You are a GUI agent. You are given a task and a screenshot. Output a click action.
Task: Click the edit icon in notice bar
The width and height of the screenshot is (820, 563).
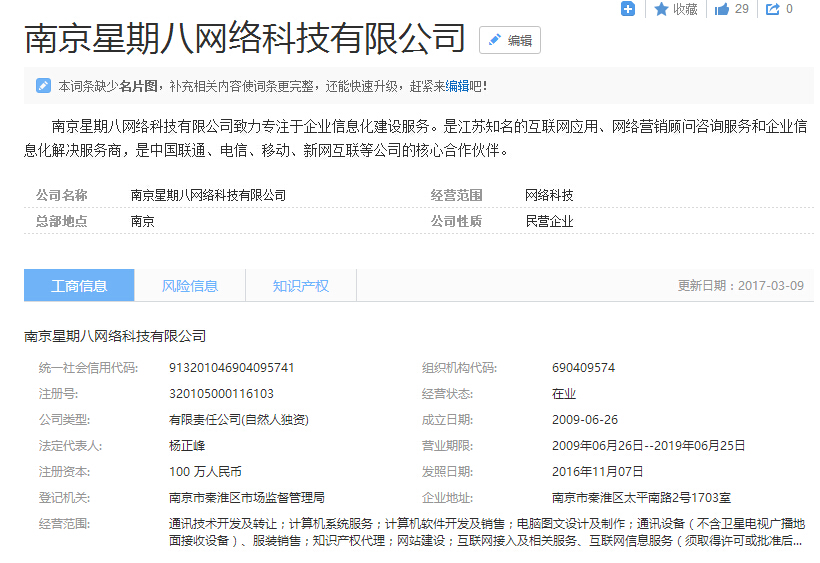point(43,86)
